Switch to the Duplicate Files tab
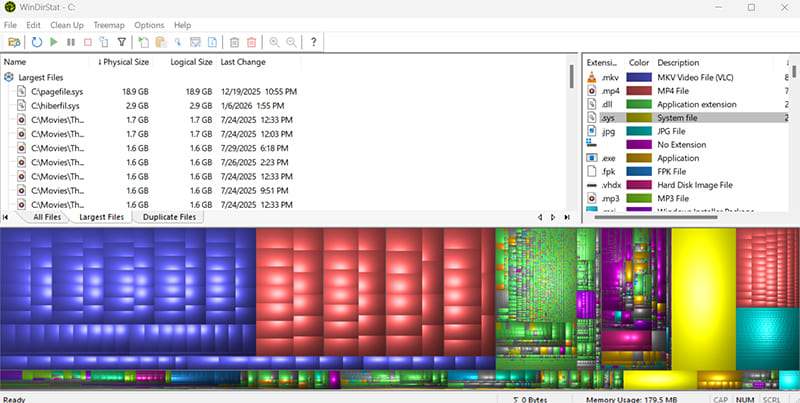Image resolution: width=800 pixels, height=403 pixels. point(169,217)
